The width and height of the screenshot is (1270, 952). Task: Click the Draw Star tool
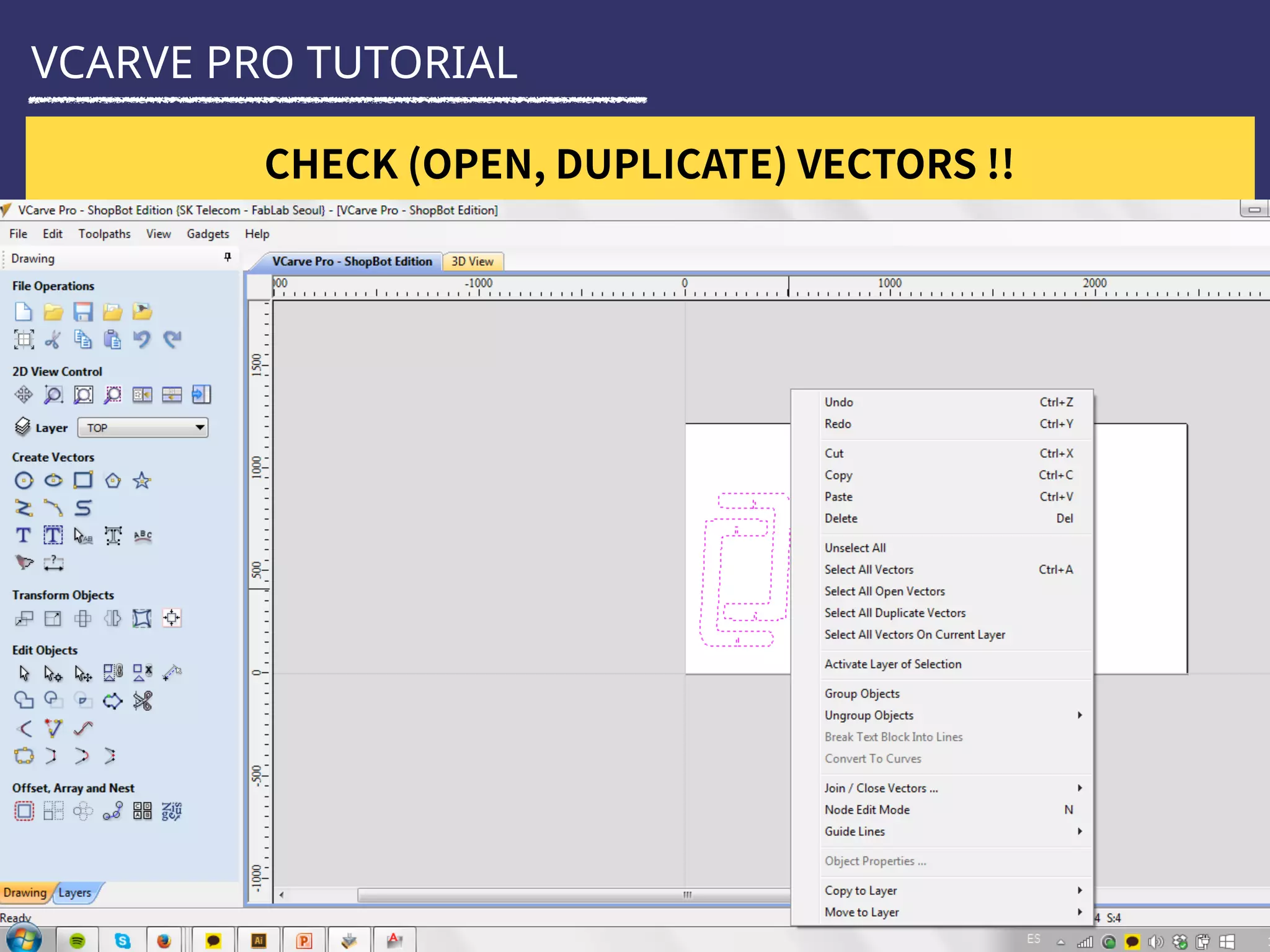[x=142, y=480]
